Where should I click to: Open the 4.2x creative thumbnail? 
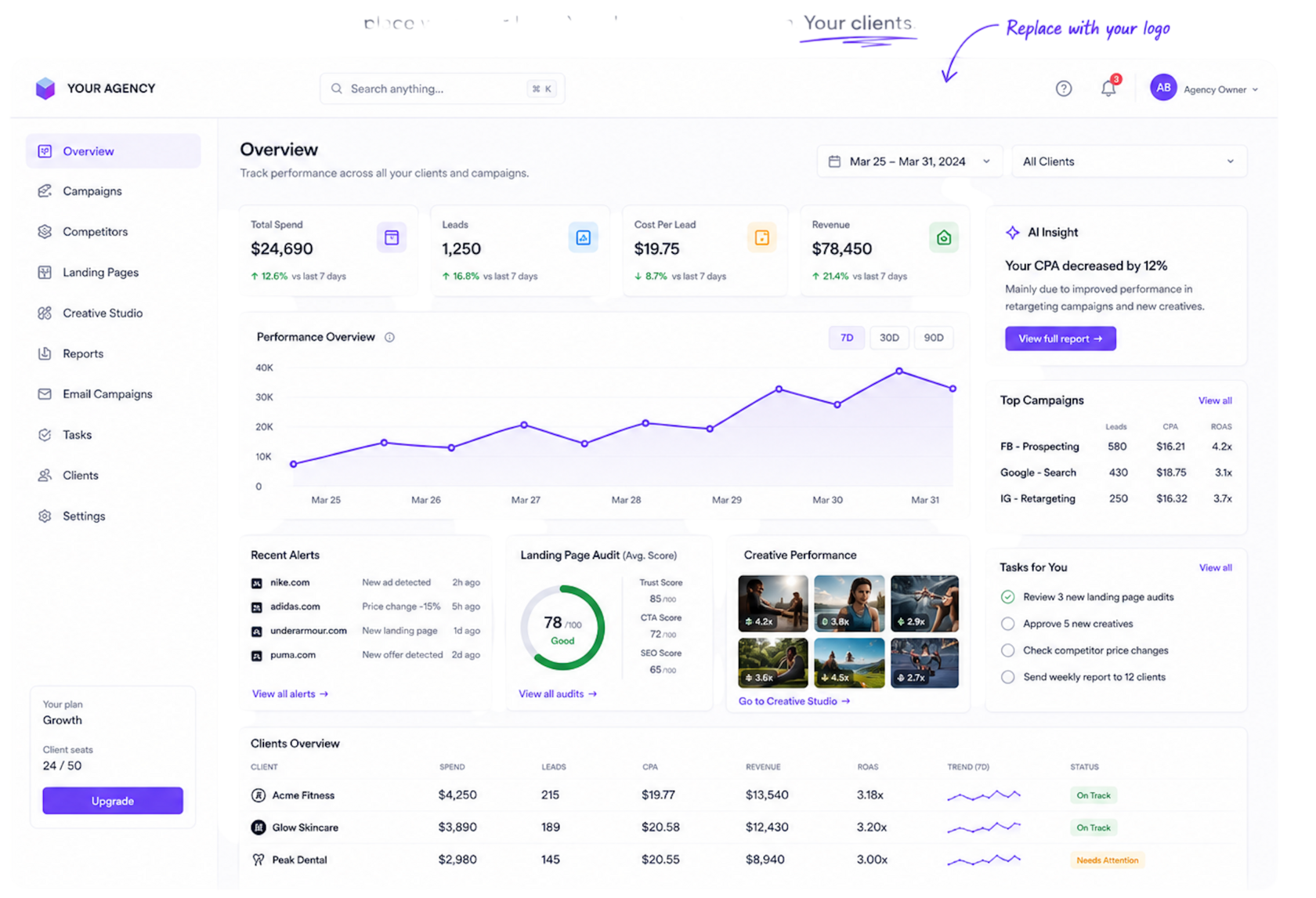pyautogui.click(x=773, y=603)
